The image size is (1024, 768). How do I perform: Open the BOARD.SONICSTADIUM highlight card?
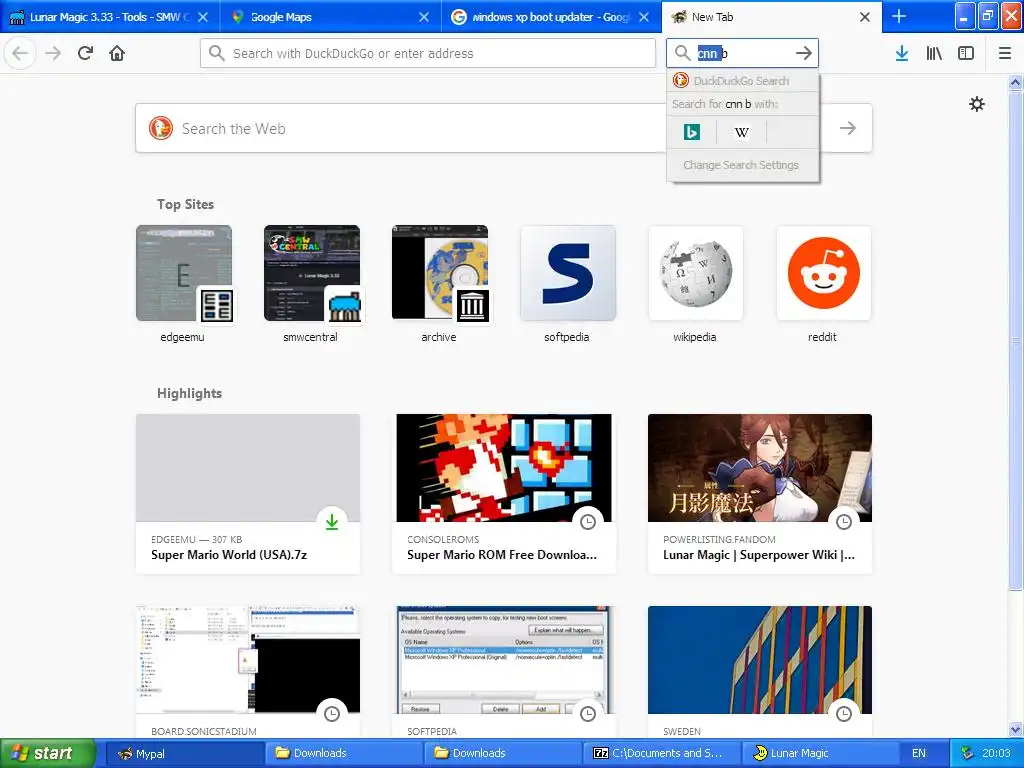(248, 673)
